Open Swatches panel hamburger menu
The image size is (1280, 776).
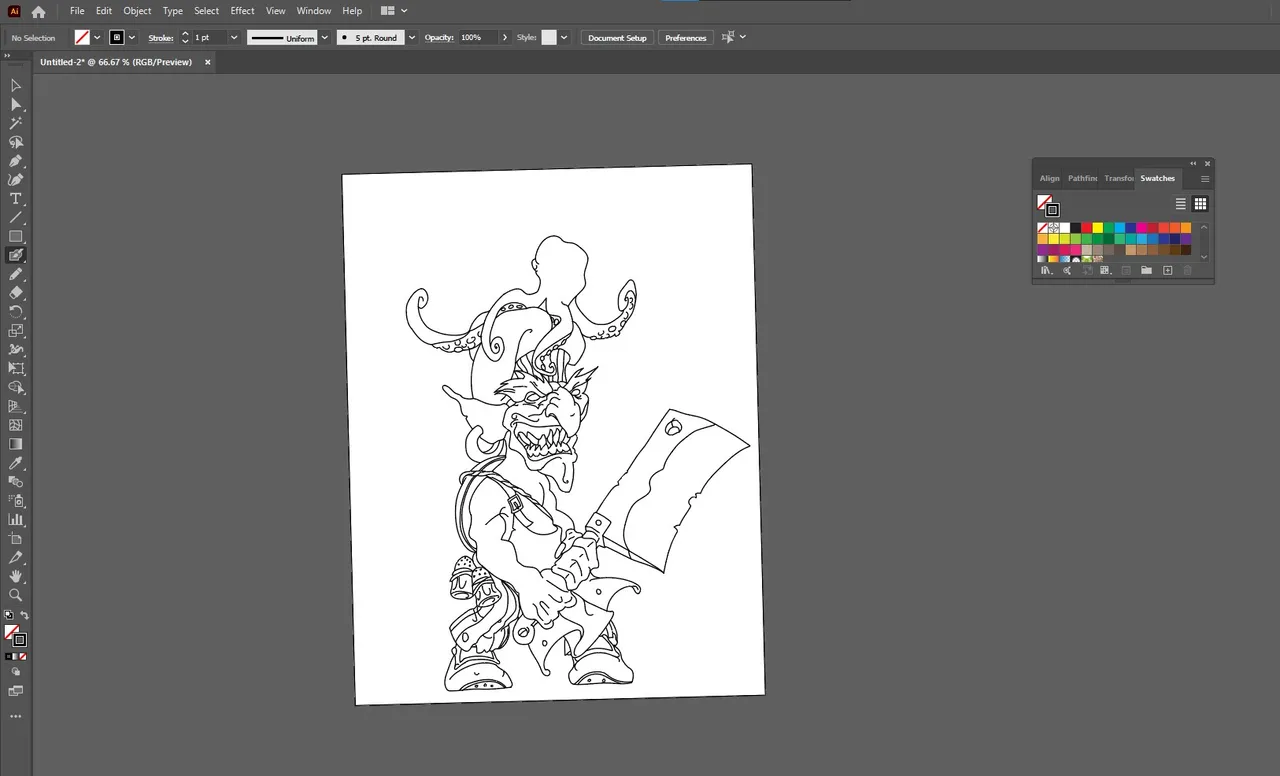click(1205, 179)
